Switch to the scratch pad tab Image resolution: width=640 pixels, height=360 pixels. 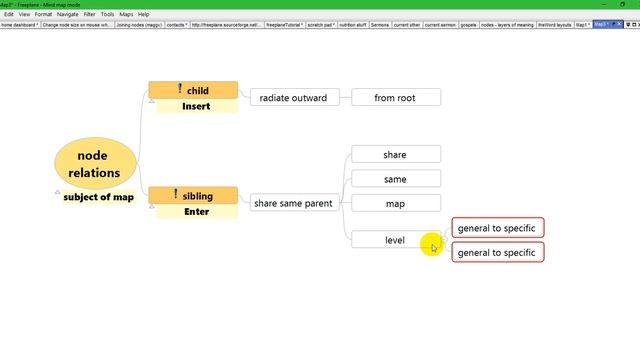tap(321, 25)
